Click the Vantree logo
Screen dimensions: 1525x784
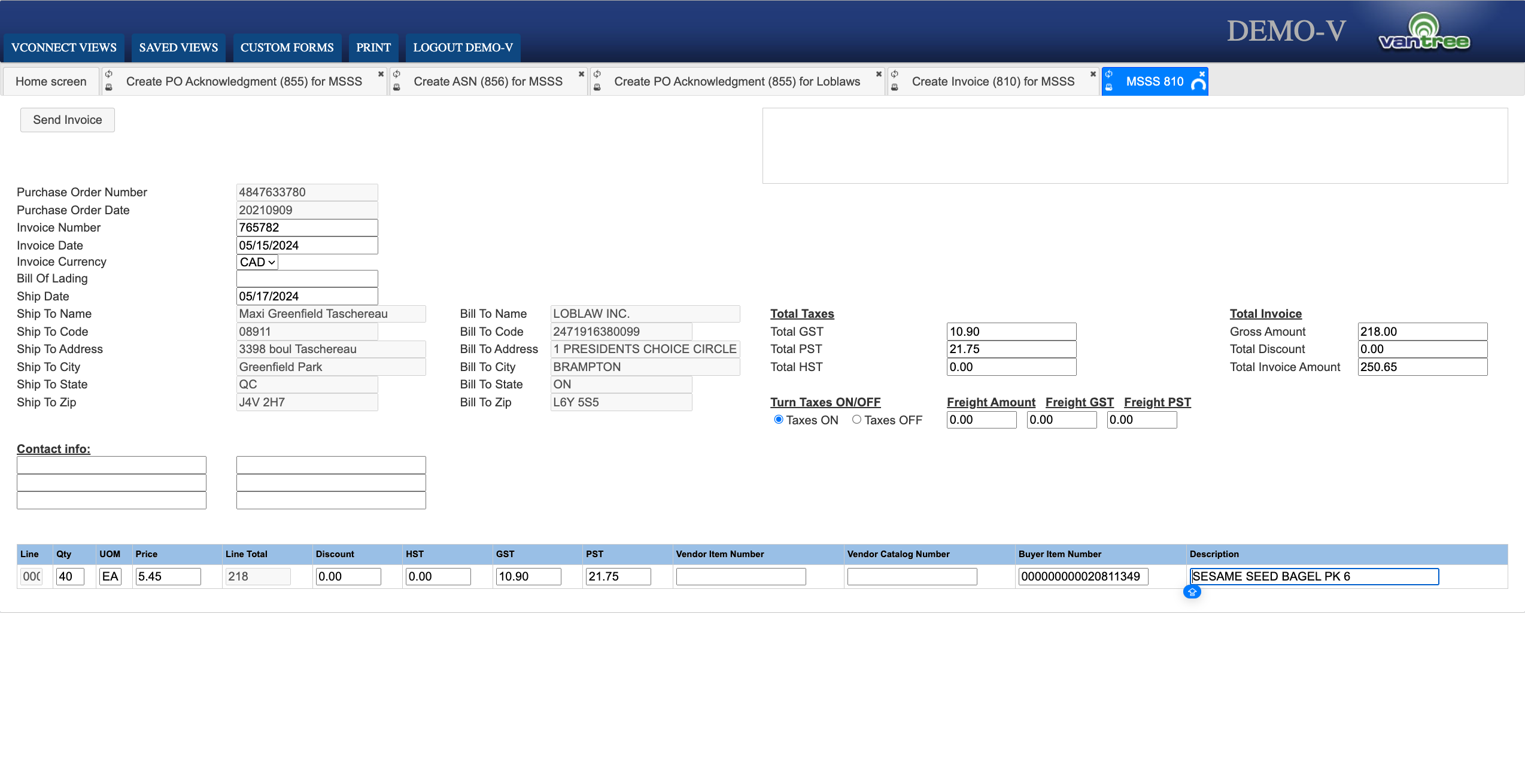tap(1424, 32)
